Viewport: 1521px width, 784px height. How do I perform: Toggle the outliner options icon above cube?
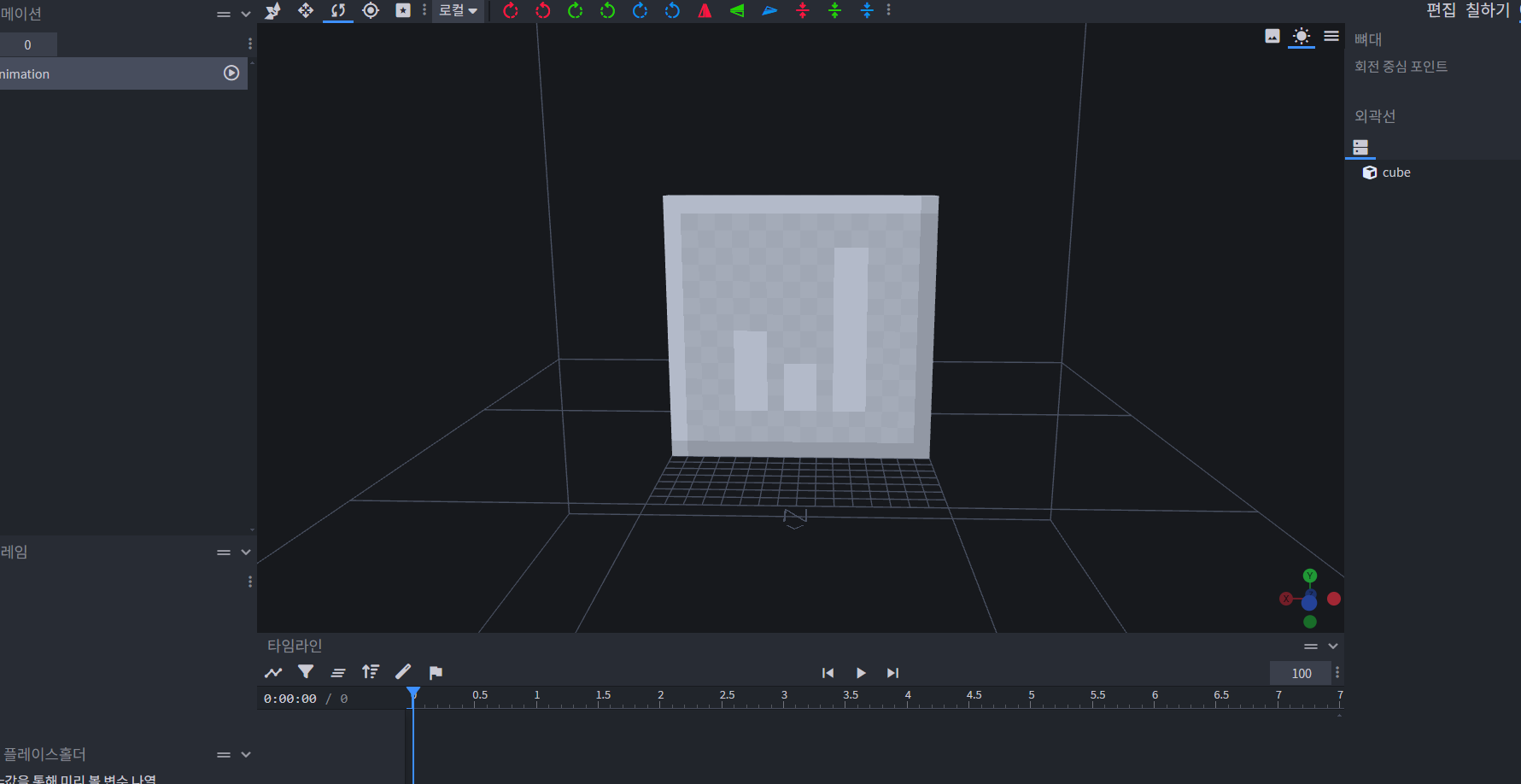[x=1360, y=147]
